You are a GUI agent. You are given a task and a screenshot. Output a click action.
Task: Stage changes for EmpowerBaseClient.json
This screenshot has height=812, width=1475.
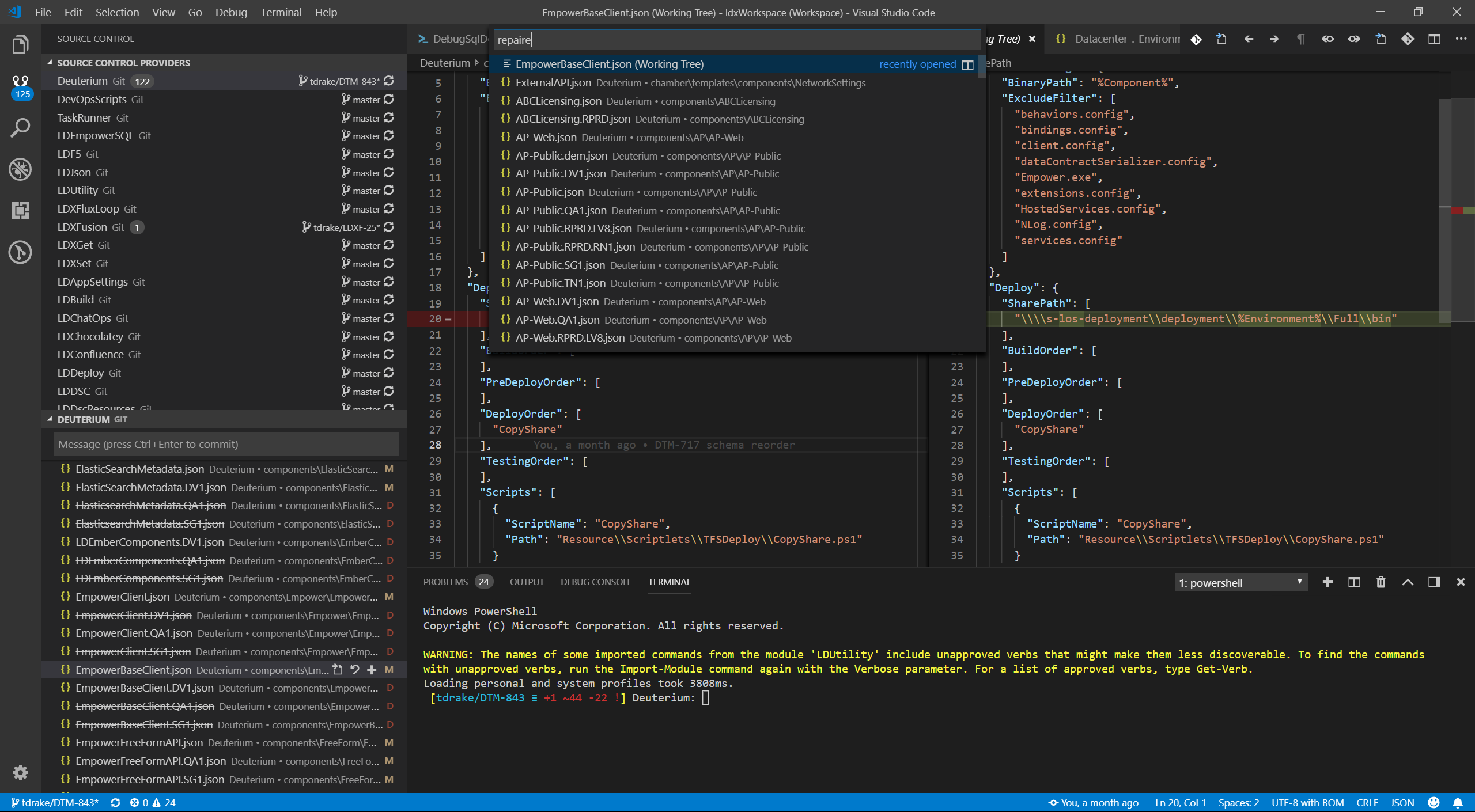(372, 670)
